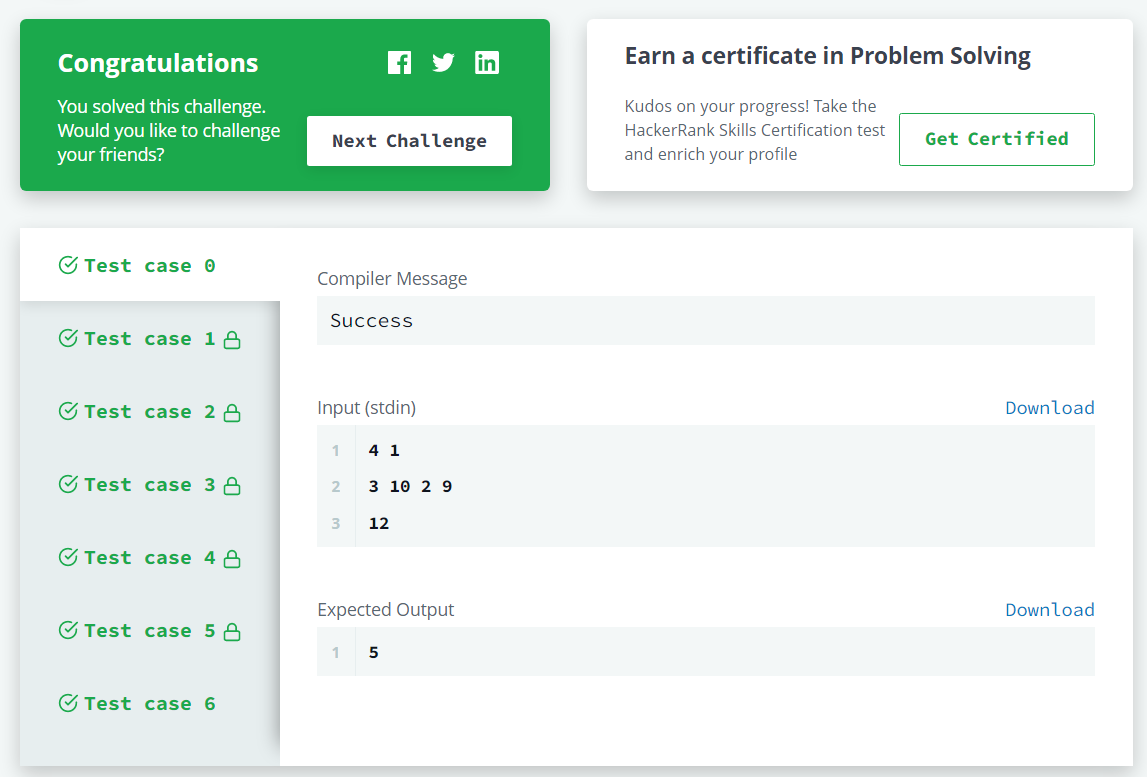Click lock icon on Test case 3
This screenshot has width=1147, height=777.
[x=232, y=486]
